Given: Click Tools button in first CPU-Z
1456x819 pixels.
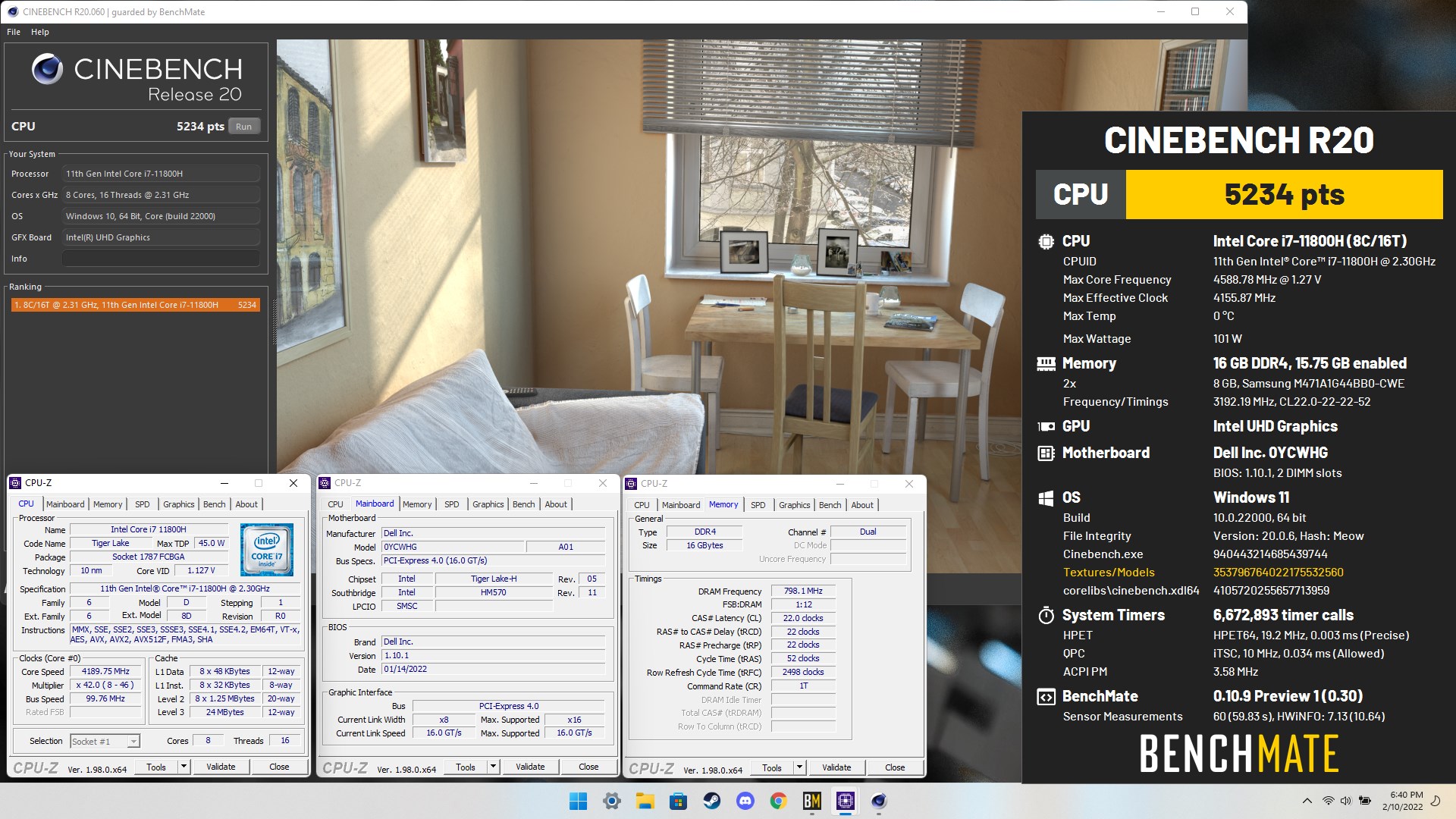Looking at the screenshot, I should click(x=156, y=767).
